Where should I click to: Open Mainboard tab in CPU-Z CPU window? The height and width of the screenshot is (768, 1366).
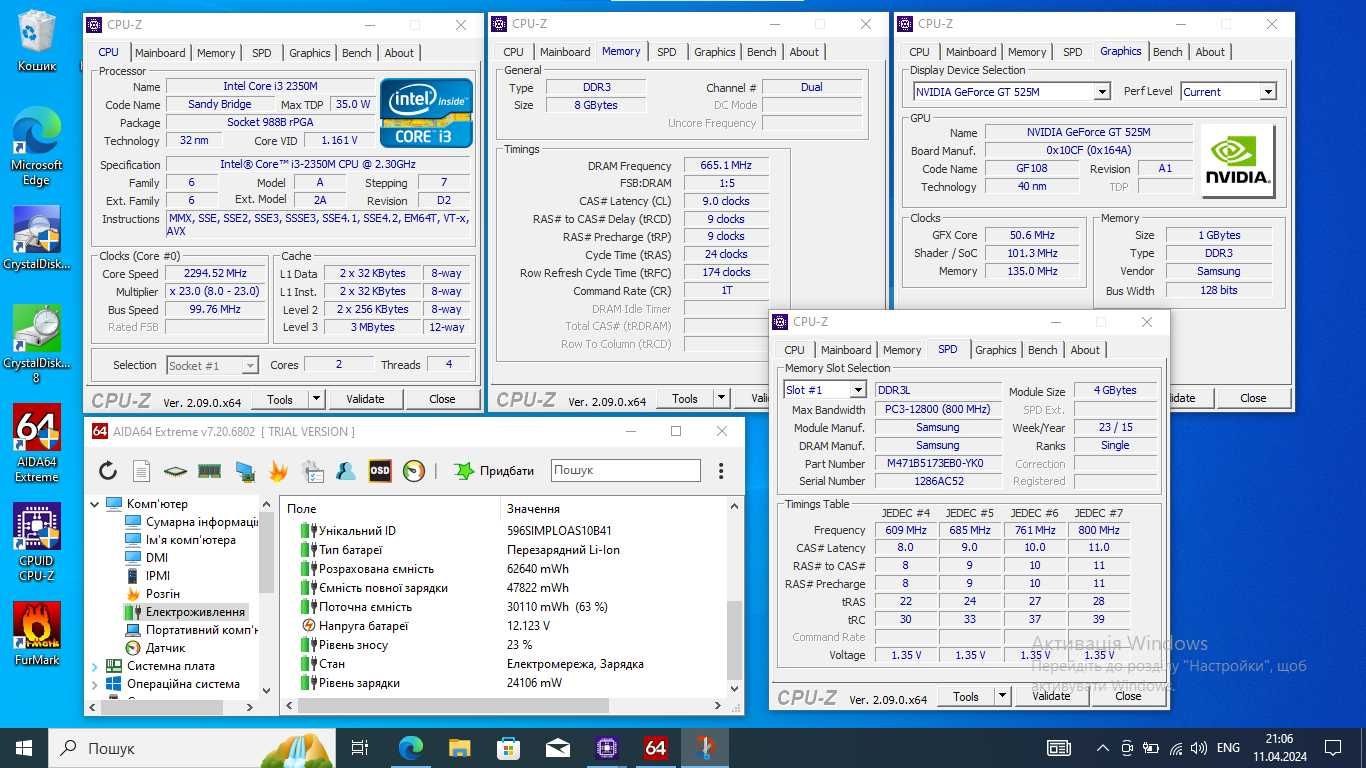160,53
